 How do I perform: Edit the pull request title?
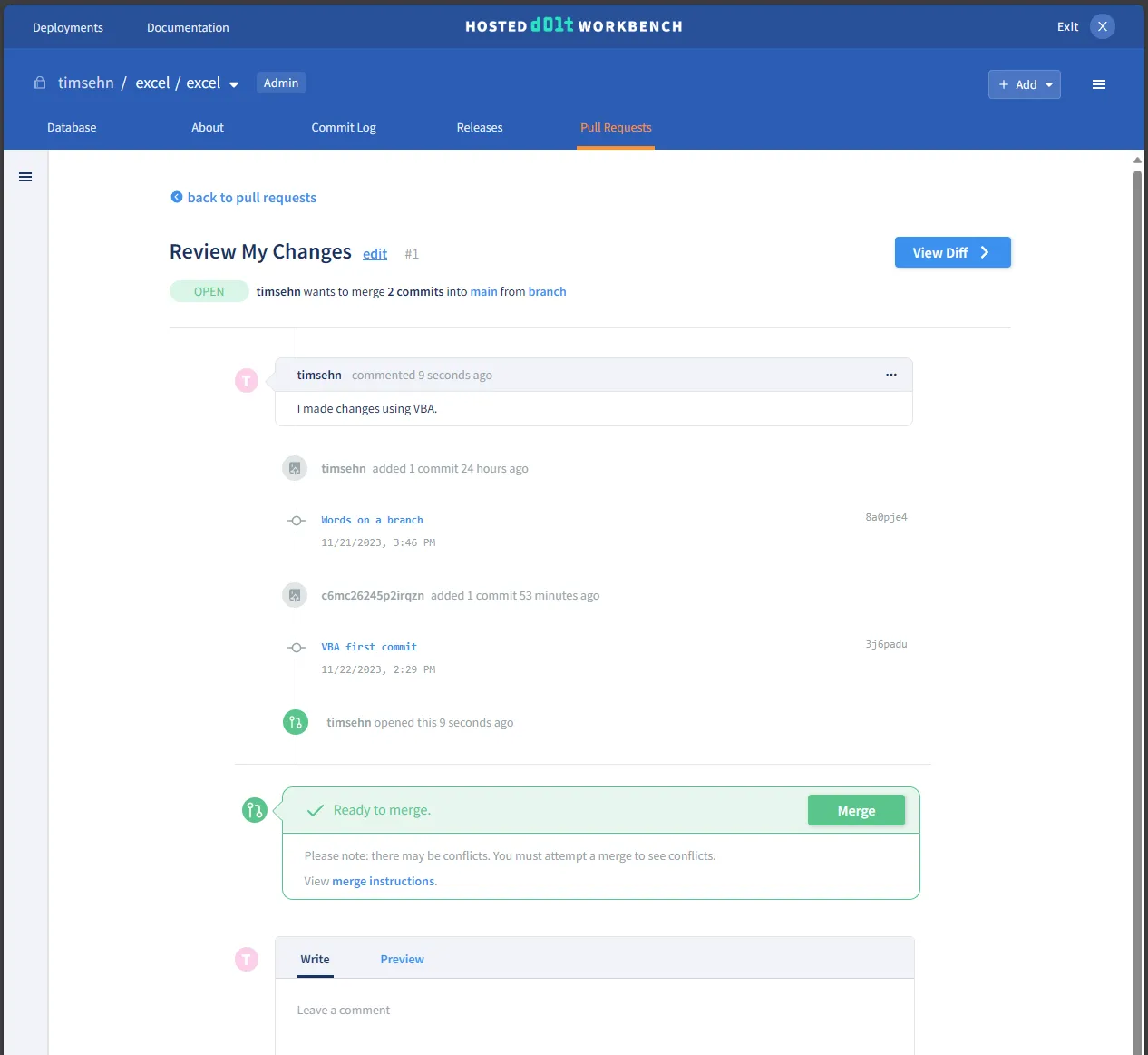(375, 254)
